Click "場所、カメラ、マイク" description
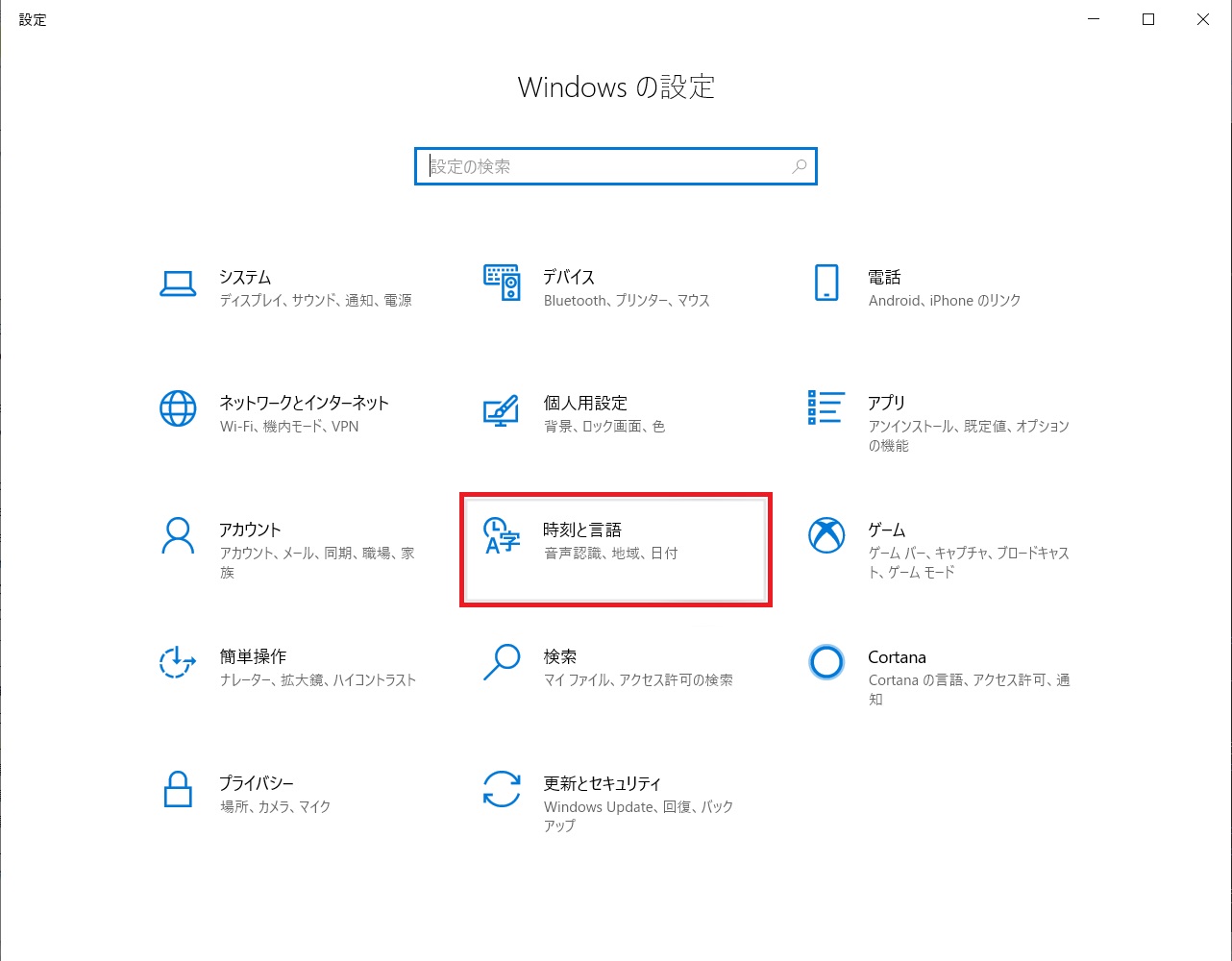 pyautogui.click(x=276, y=807)
